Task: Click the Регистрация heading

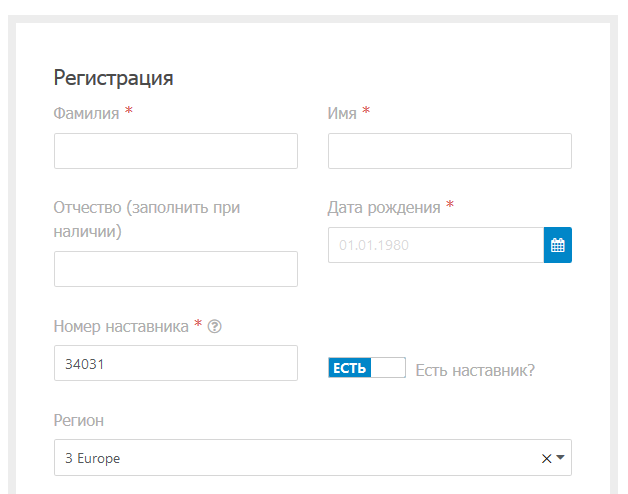Action: (x=113, y=78)
